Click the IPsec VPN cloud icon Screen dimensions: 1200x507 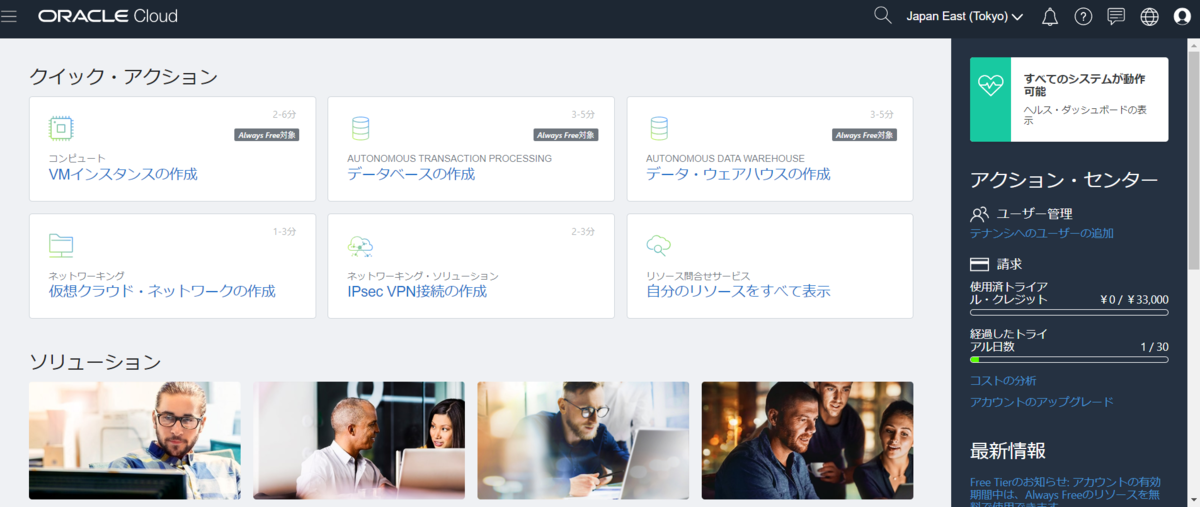[360, 245]
